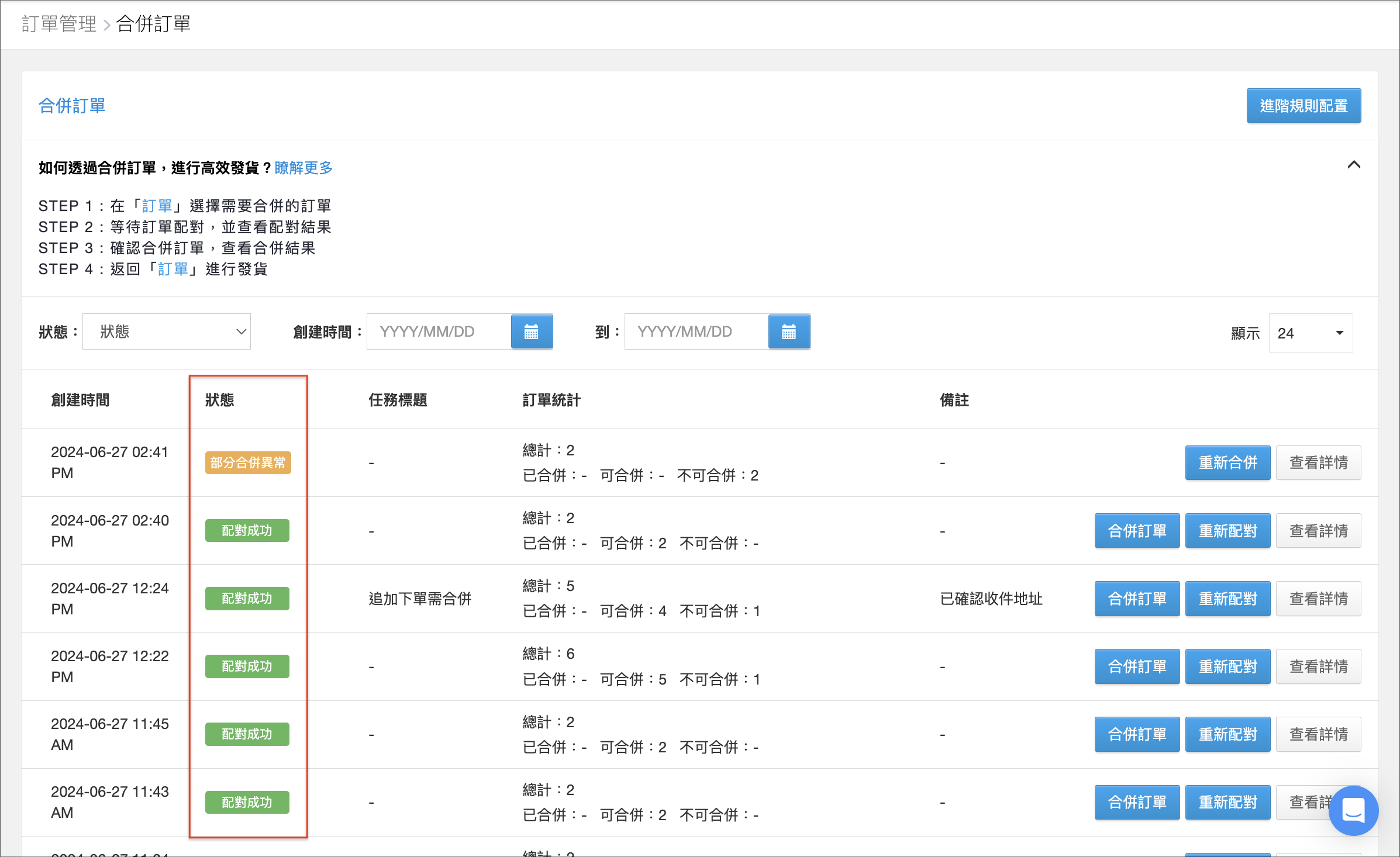View details of the 02:41 PM task
Viewport: 1400px width, 857px height.
pyautogui.click(x=1318, y=463)
